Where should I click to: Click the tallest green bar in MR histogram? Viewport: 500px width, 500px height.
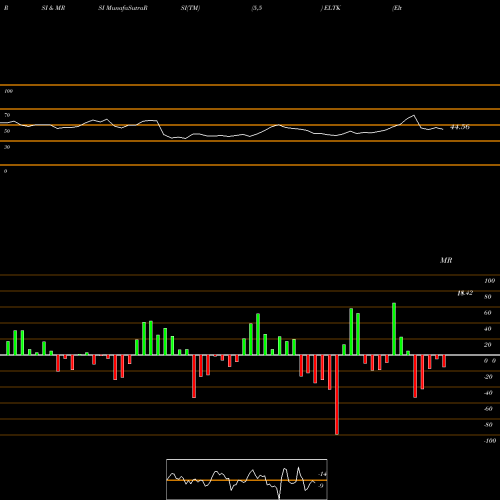pos(394,329)
